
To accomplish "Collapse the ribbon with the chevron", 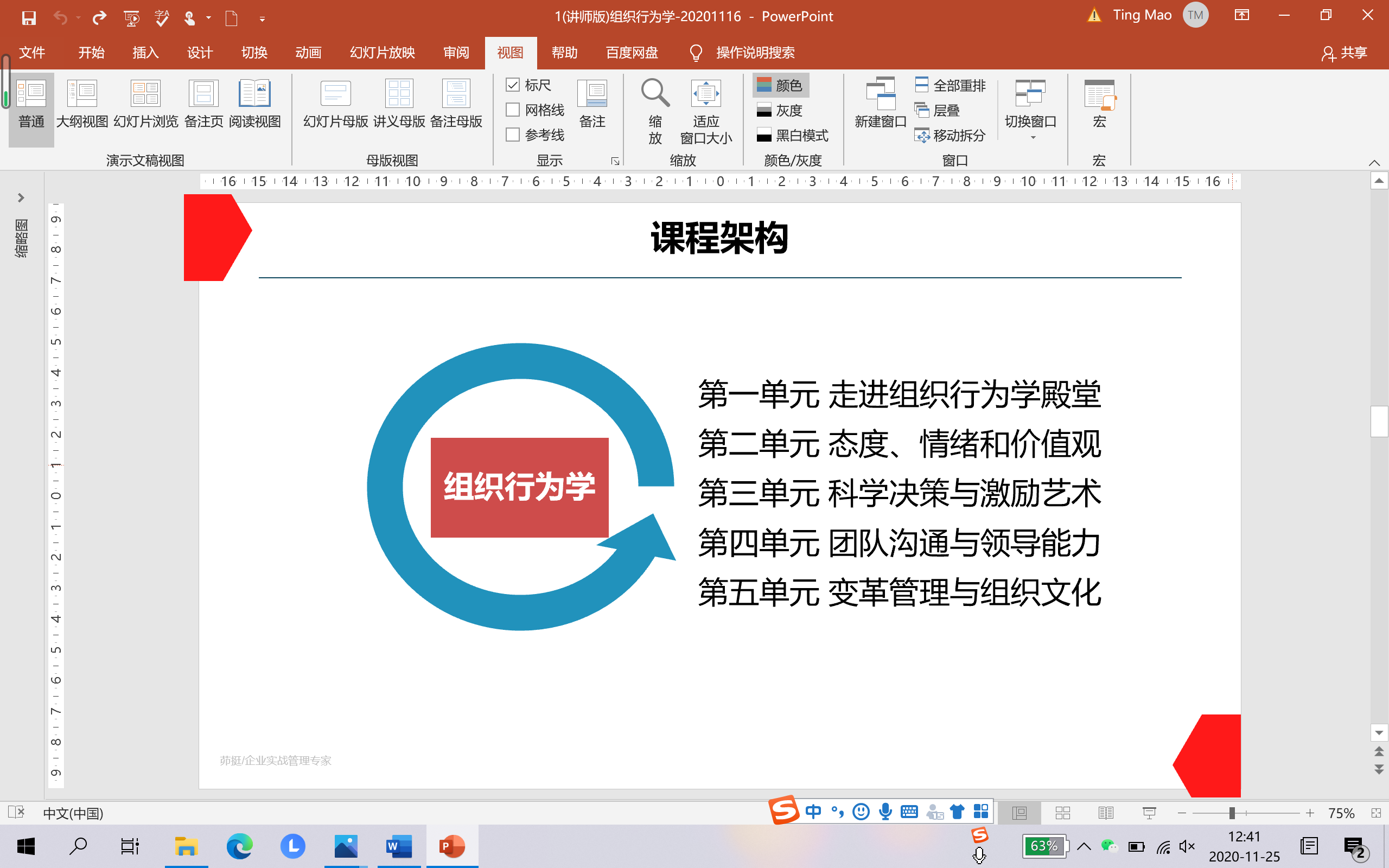I will [x=1374, y=162].
